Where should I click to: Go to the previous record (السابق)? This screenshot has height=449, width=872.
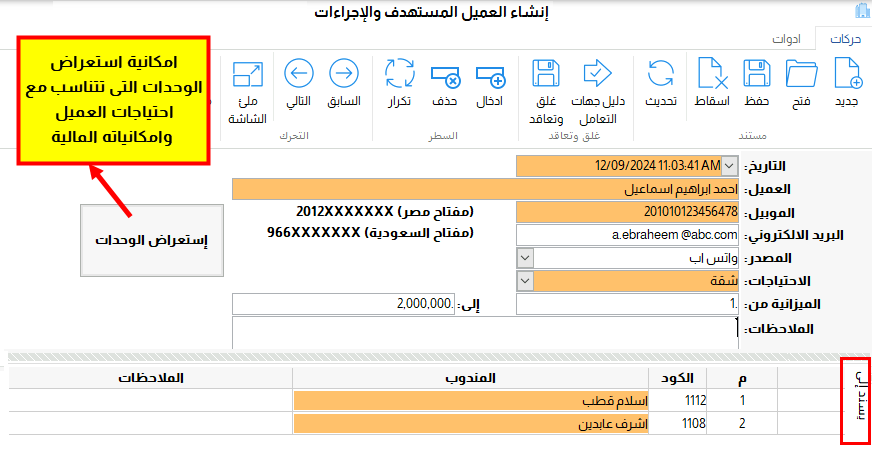(x=344, y=75)
